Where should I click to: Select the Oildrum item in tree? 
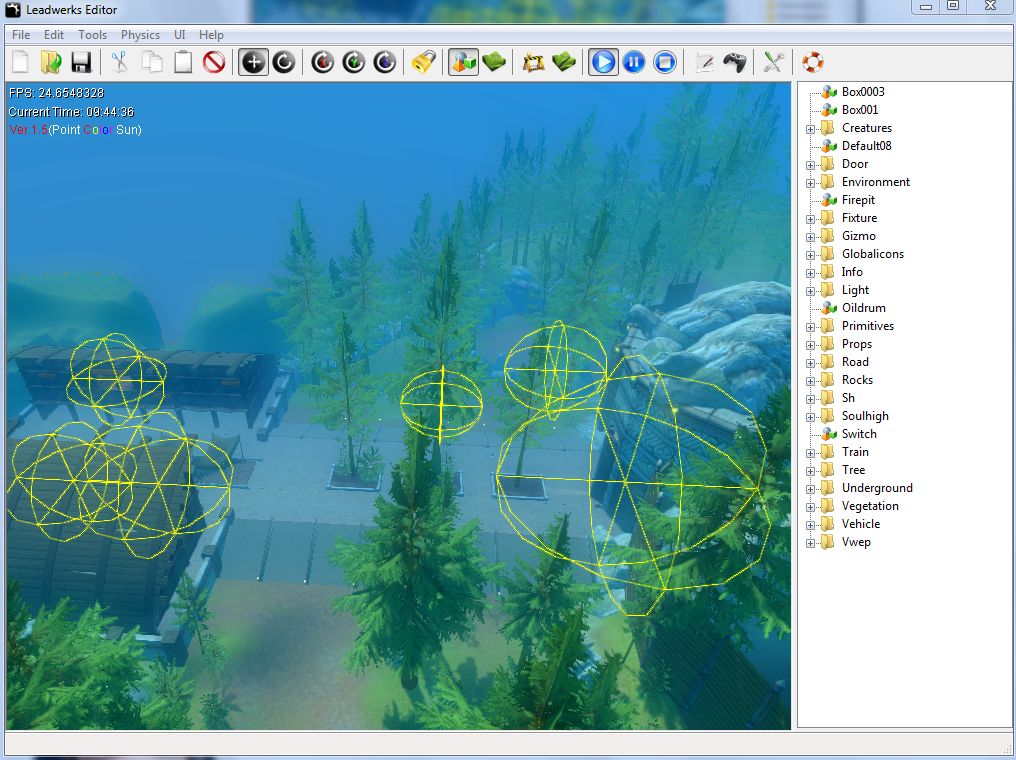point(863,308)
